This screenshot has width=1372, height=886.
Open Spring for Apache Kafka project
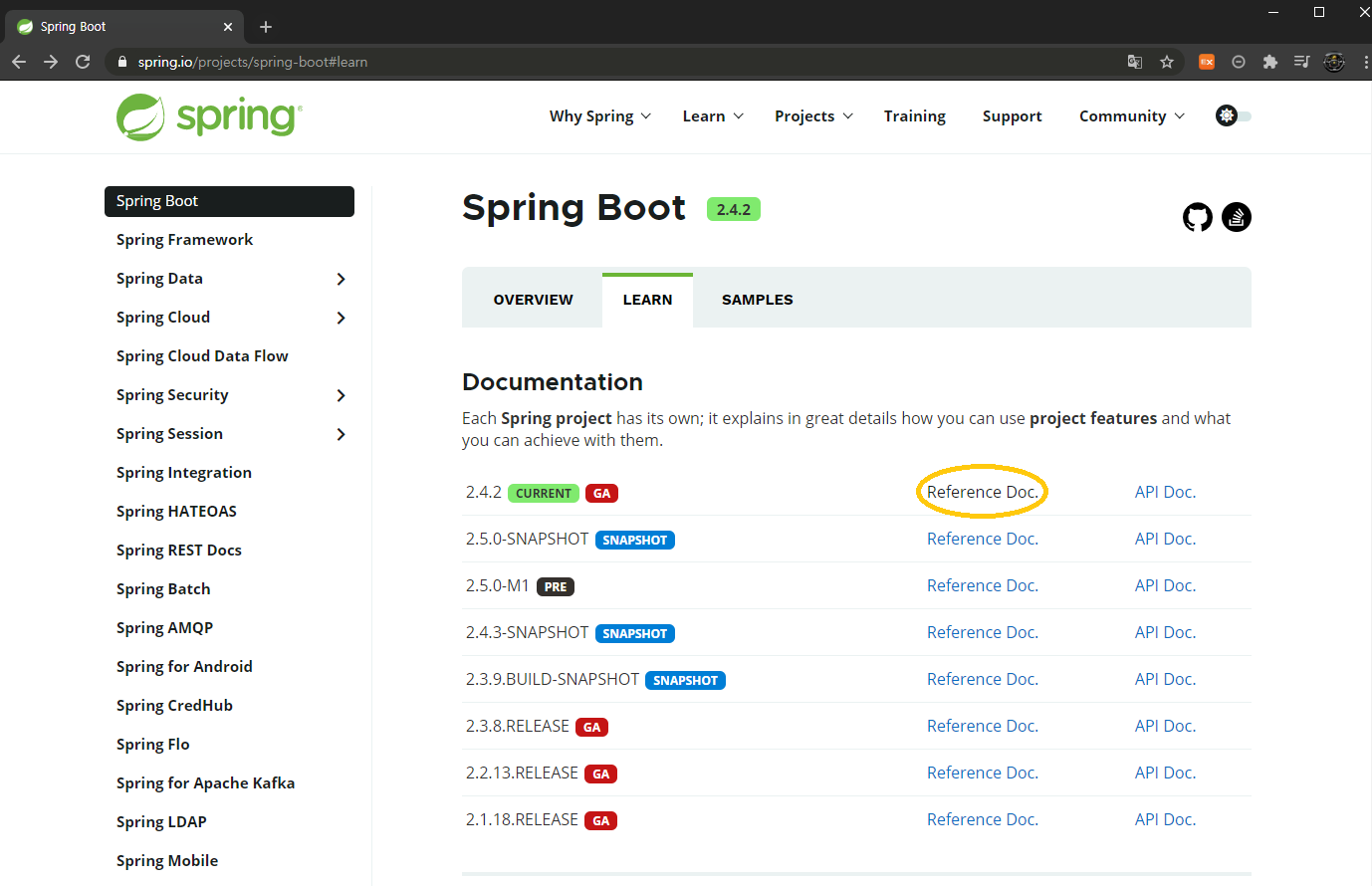click(x=205, y=783)
